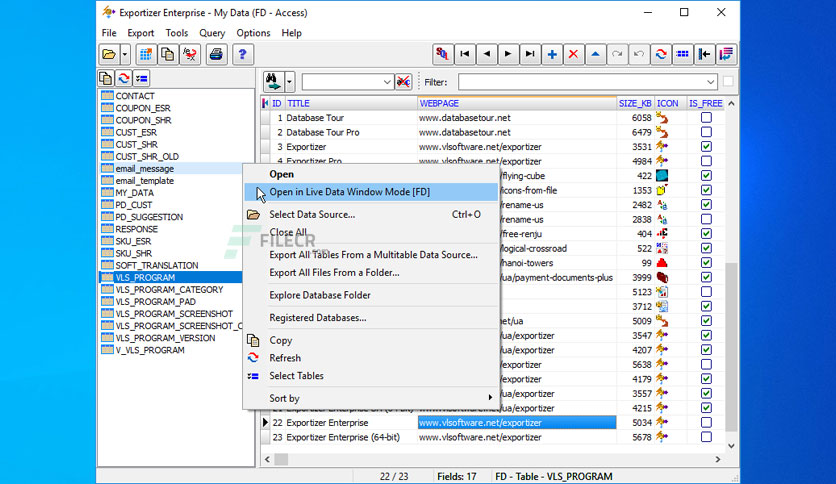Screen dimensions: 836x484
Task: Click the vertical scrollbar down arrow
Action: [x=731, y=446]
